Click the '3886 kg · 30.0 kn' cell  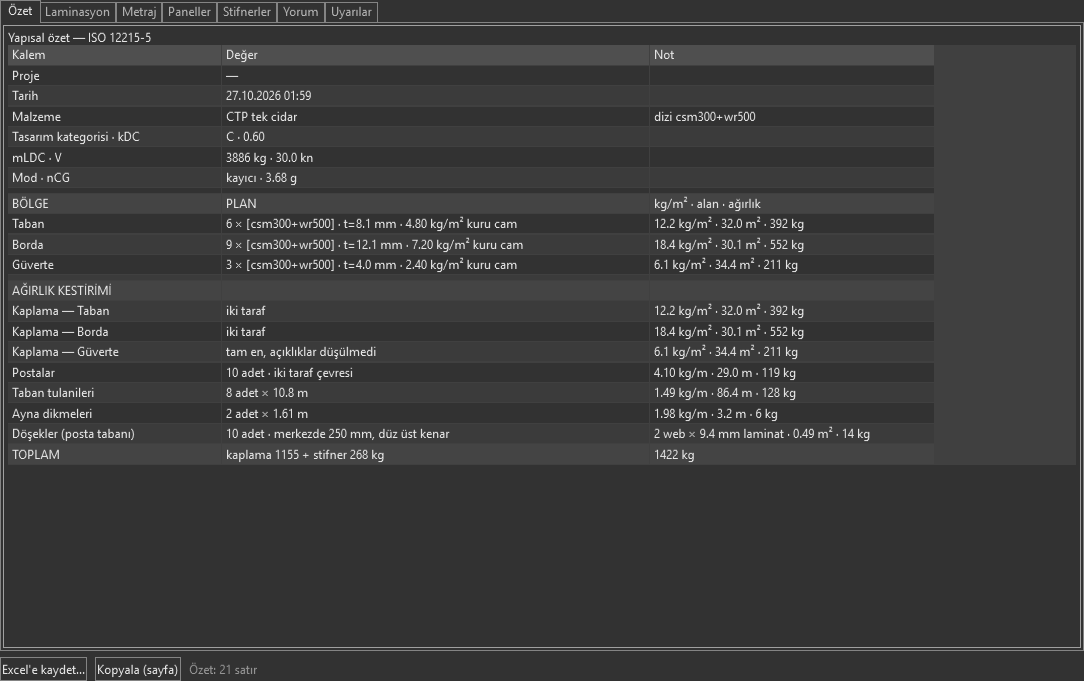coord(436,158)
